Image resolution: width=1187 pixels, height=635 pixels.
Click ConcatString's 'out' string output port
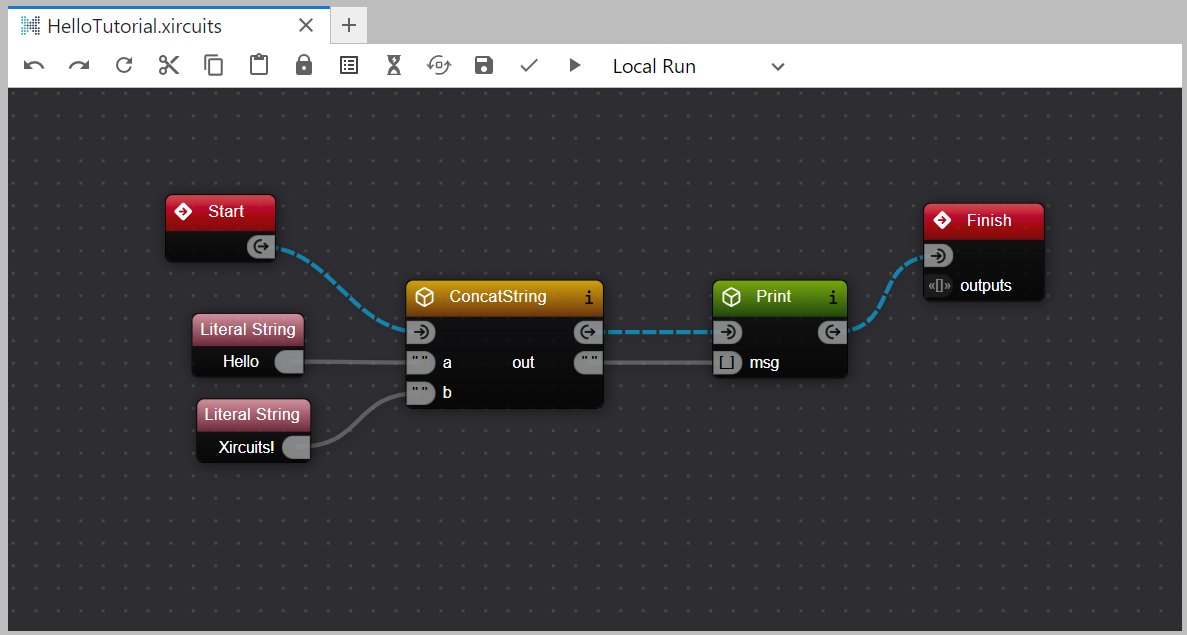(x=588, y=363)
